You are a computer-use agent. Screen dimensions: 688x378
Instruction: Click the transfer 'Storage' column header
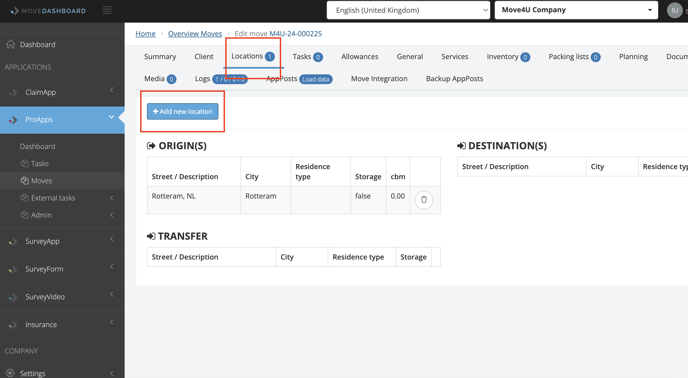[413, 257]
